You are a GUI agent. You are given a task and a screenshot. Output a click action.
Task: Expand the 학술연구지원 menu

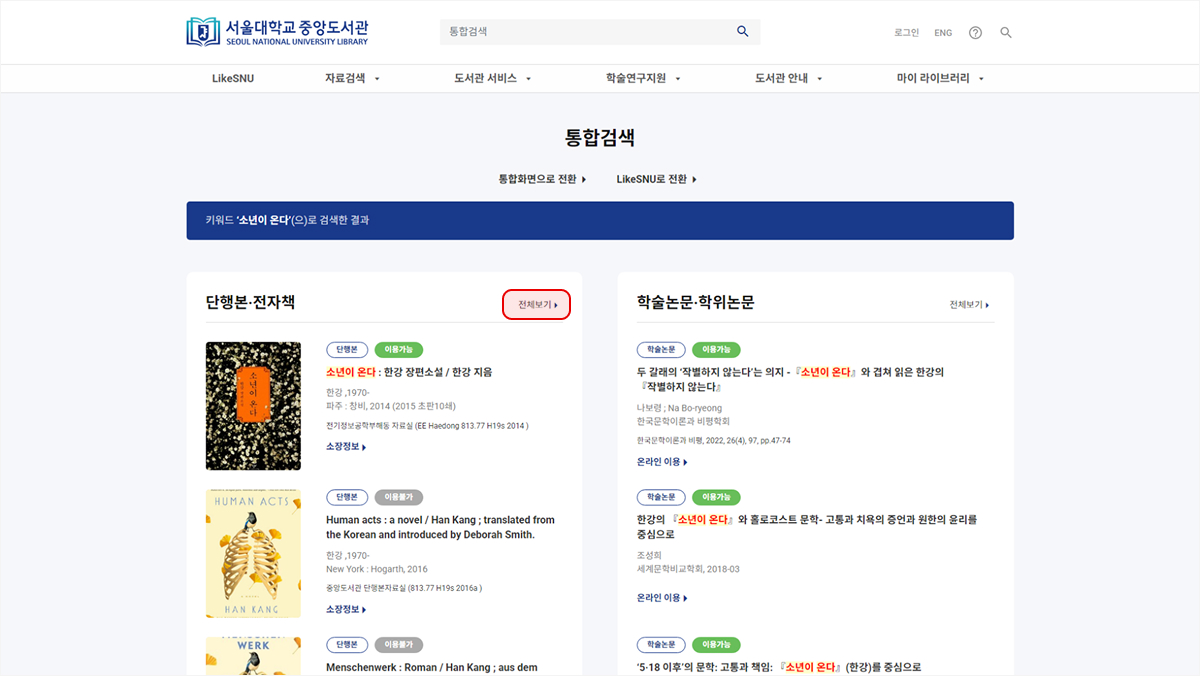point(642,78)
